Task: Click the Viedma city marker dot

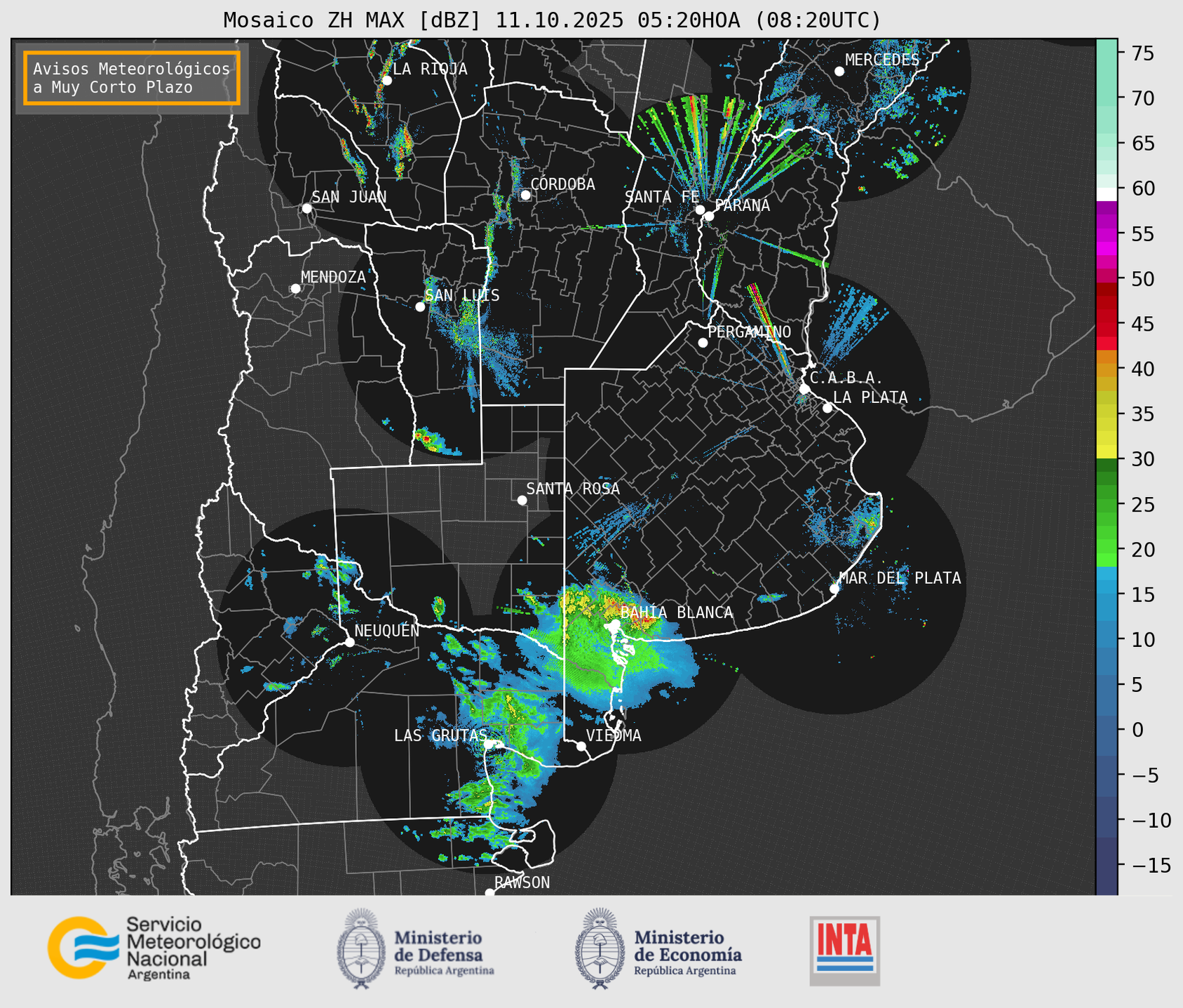Action: pyautogui.click(x=581, y=746)
